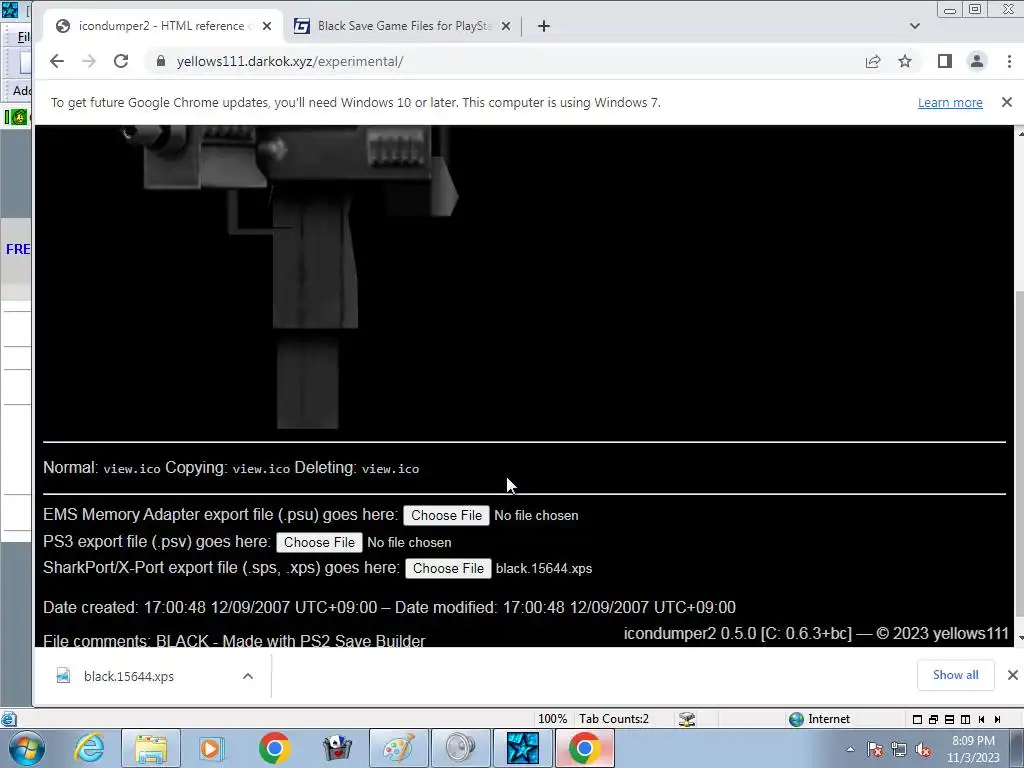Click the padlock site info icon
This screenshot has height=768, width=1024.
(x=161, y=61)
